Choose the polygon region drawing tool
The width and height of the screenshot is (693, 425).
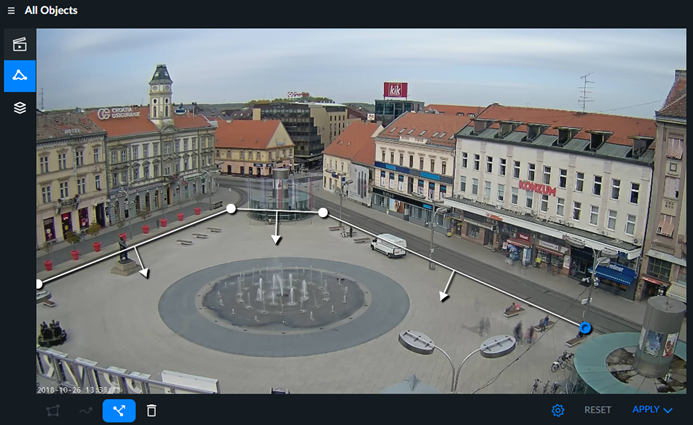tap(53, 411)
